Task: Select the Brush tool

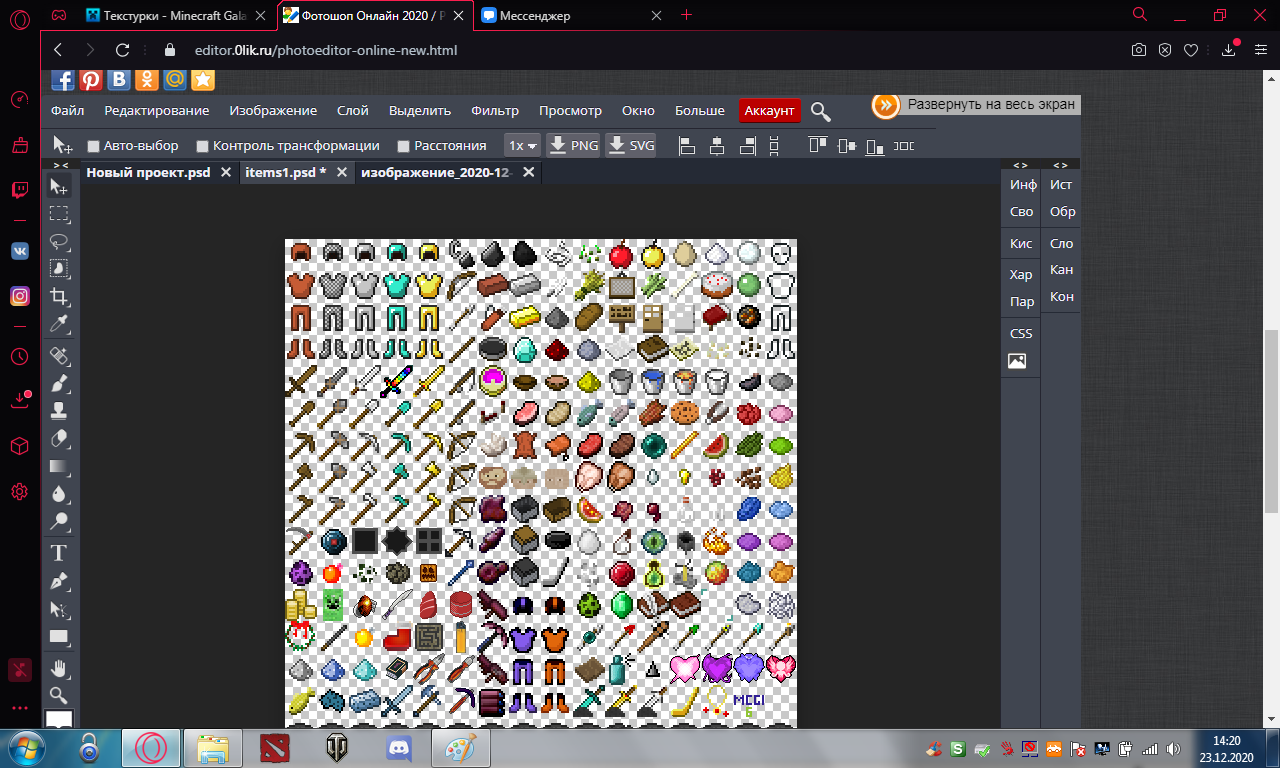Action: click(x=60, y=383)
